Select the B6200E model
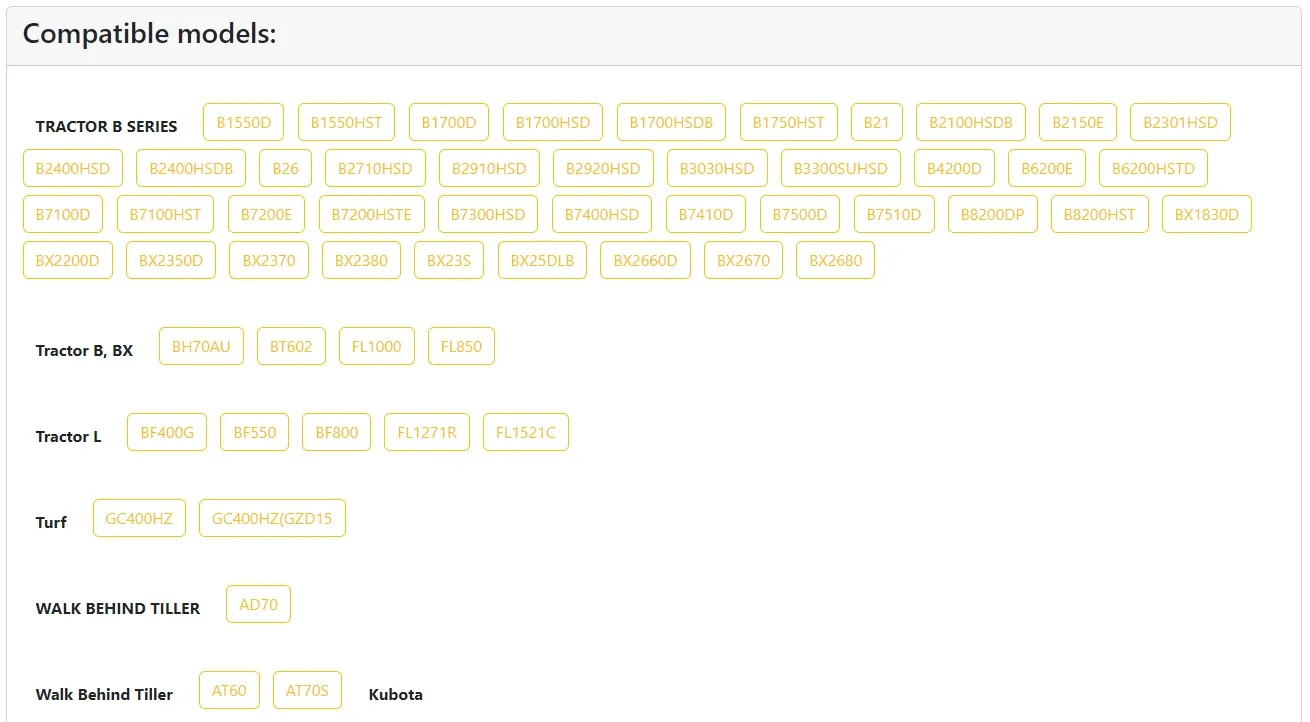 point(1047,168)
